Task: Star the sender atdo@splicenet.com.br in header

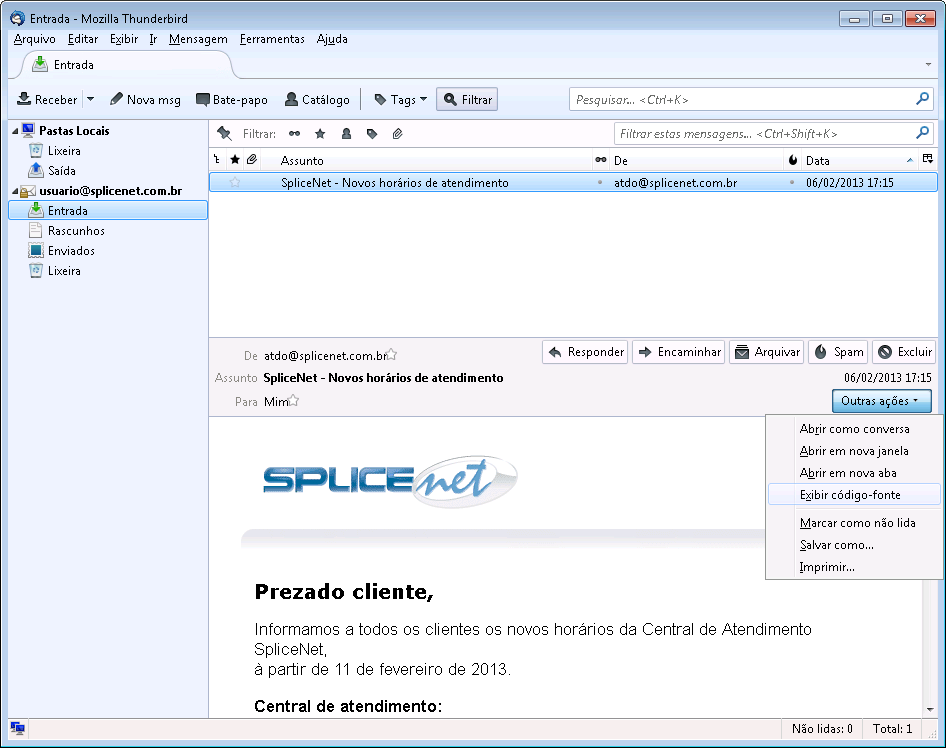Action: [x=392, y=354]
